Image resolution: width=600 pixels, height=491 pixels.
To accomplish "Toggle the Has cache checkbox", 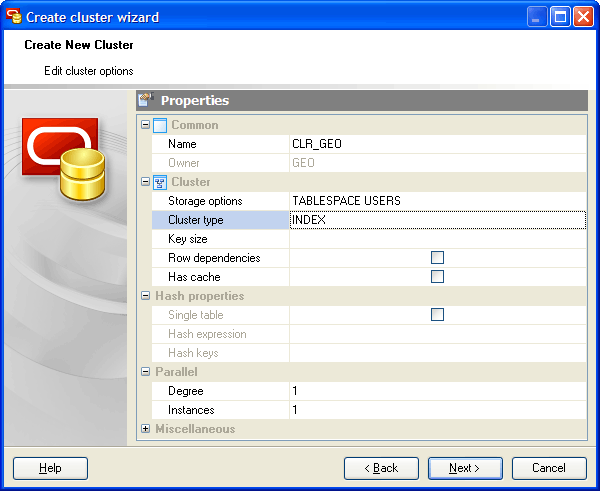I will click(x=437, y=277).
